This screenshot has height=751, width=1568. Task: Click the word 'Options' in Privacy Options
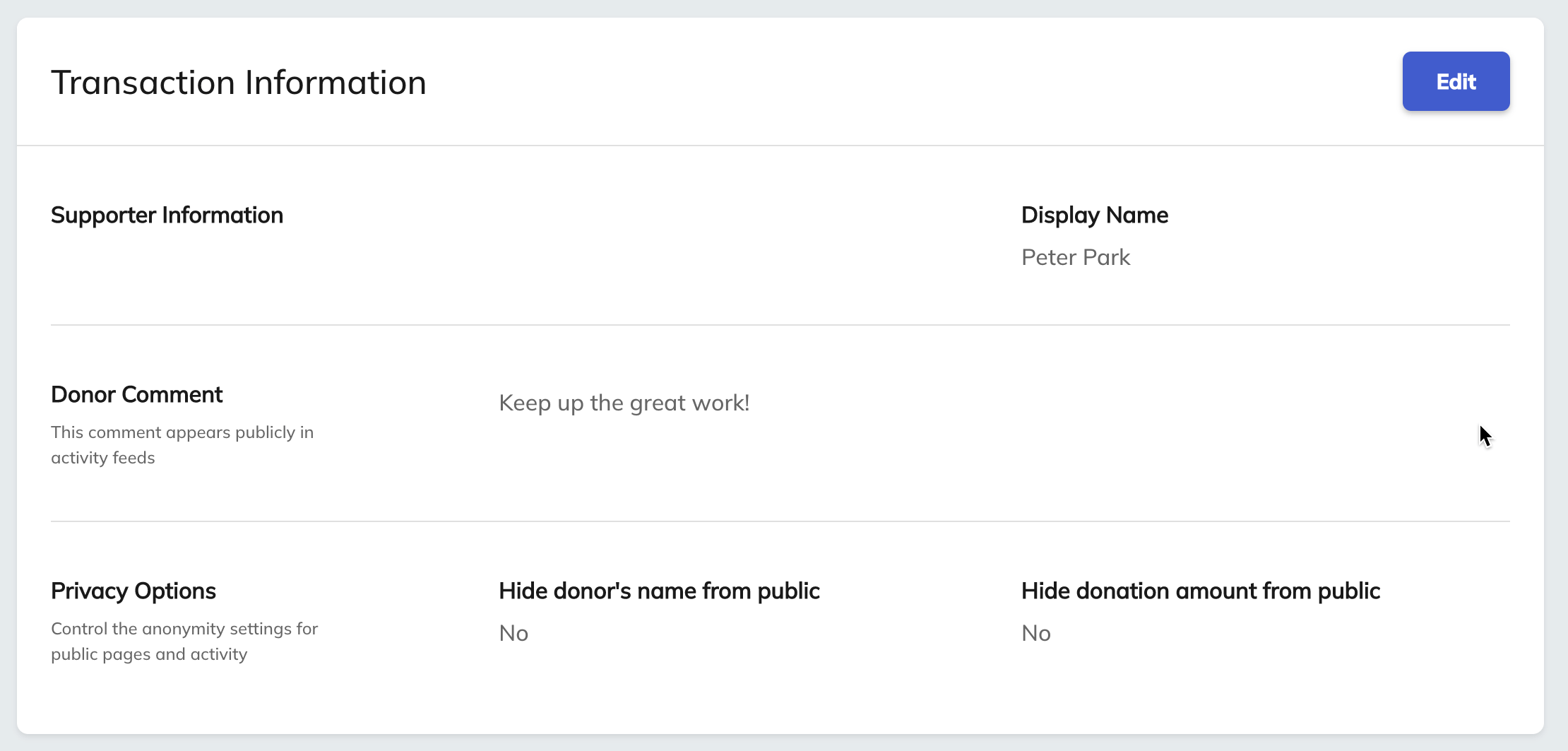[x=175, y=591]
